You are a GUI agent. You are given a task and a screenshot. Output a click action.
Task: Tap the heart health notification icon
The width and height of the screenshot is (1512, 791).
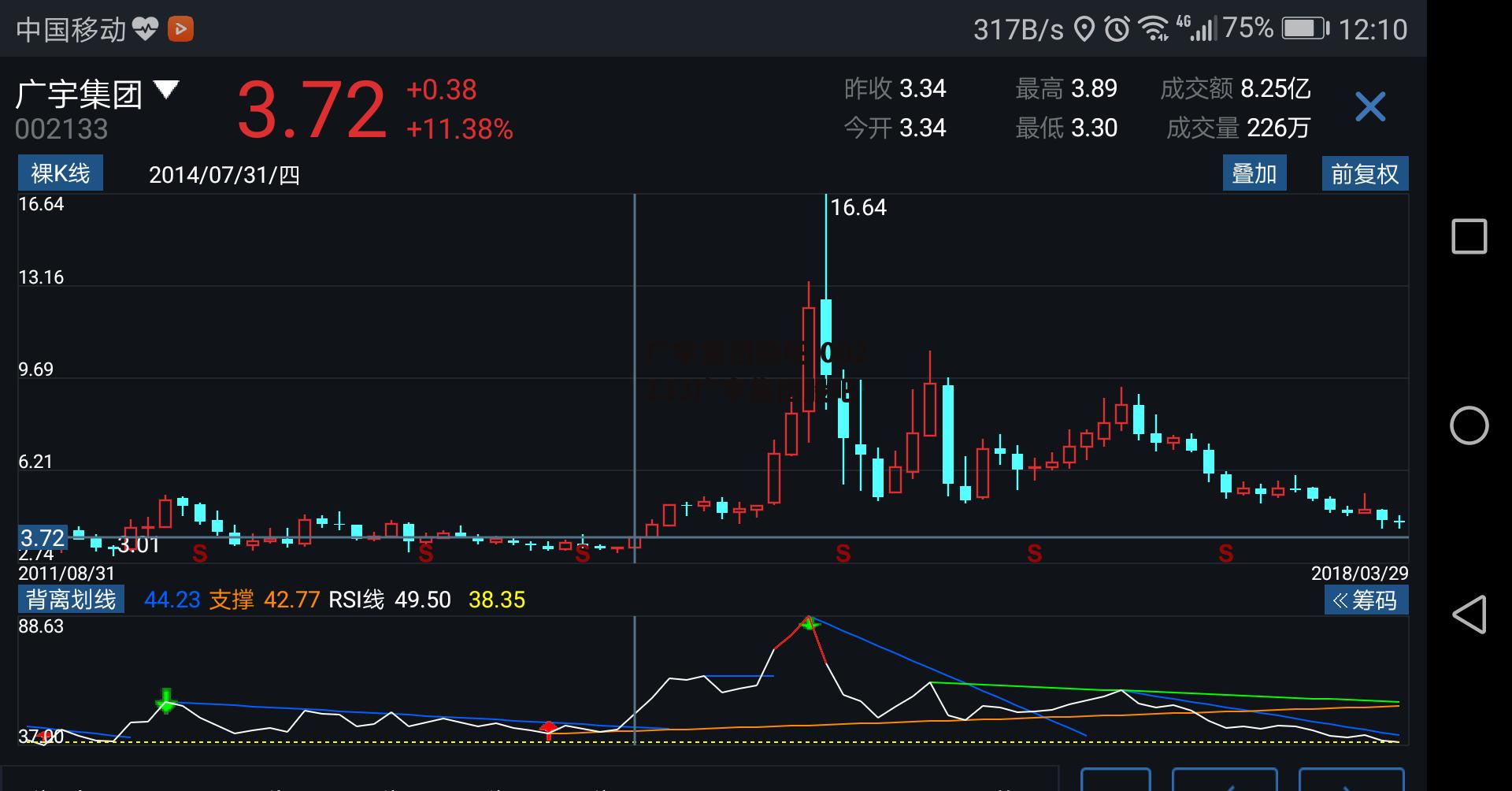[146, 30]
